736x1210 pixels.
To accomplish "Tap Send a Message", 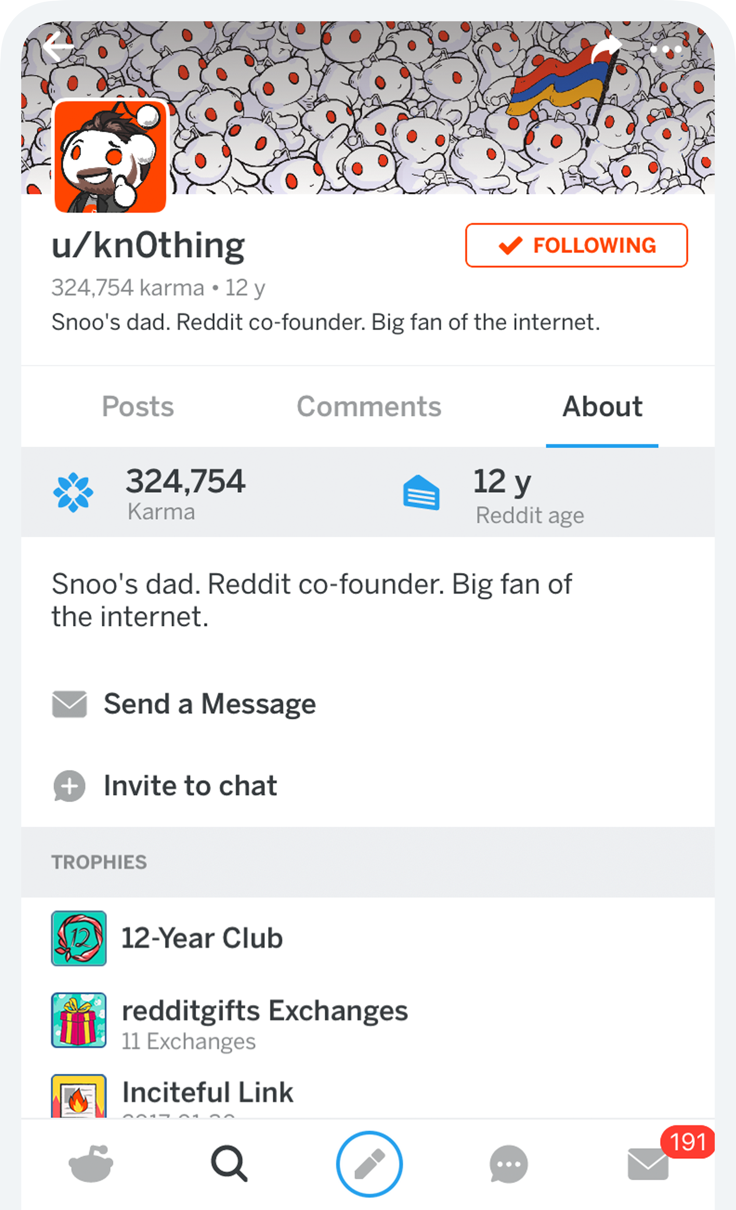I will pos(209,704).
